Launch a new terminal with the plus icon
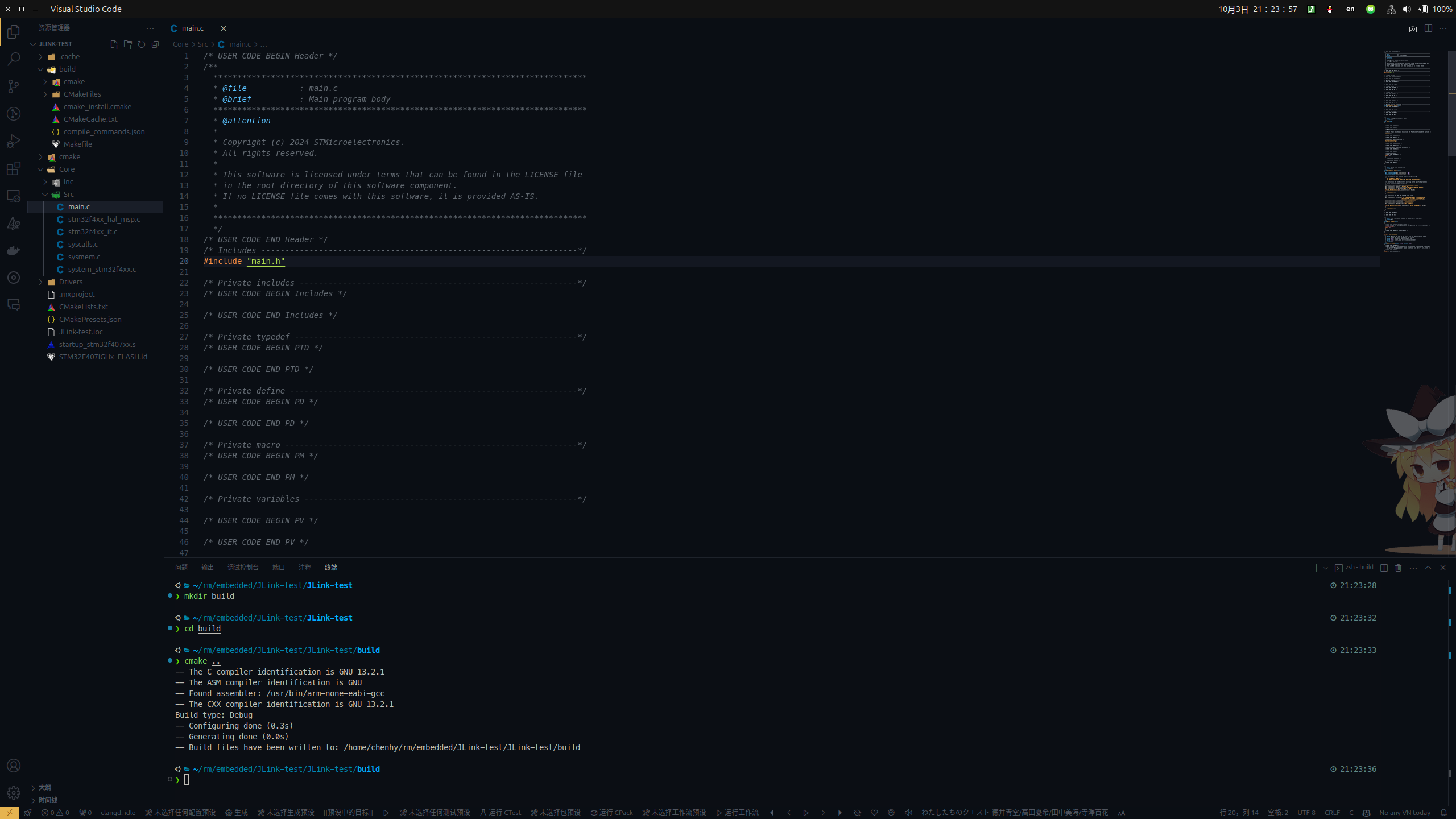Image resolution: width=1456 pixels, height=819 pixels. (x=1316, y=568)
